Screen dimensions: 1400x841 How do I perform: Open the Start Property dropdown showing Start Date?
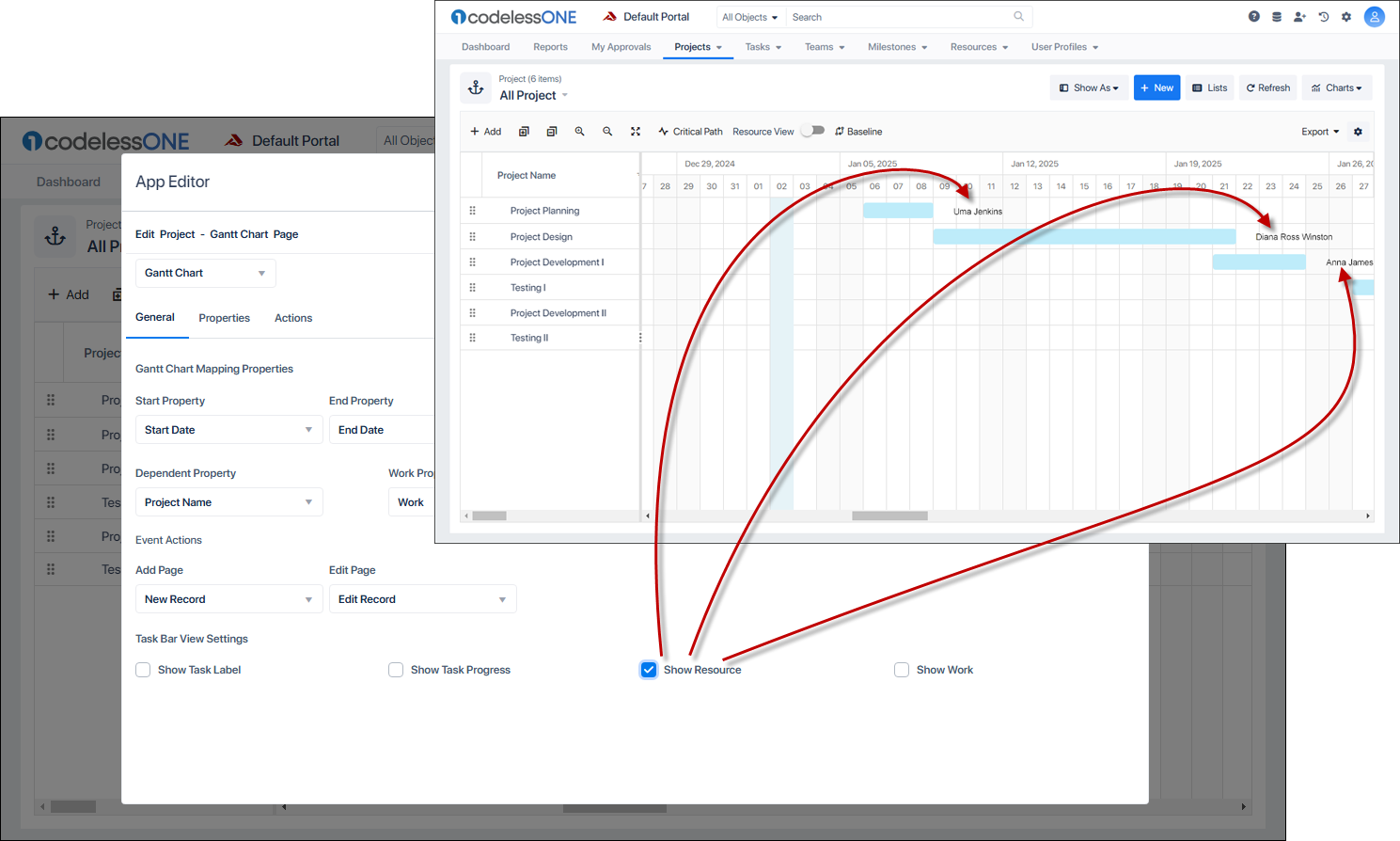click(x=228, y=430)
